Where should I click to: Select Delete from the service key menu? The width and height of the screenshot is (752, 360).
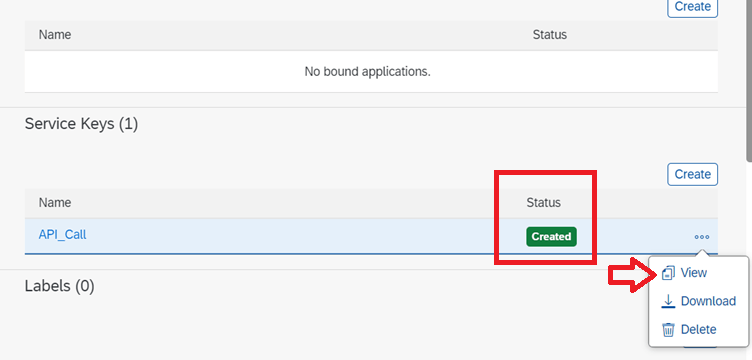click(x=698, y=329)
